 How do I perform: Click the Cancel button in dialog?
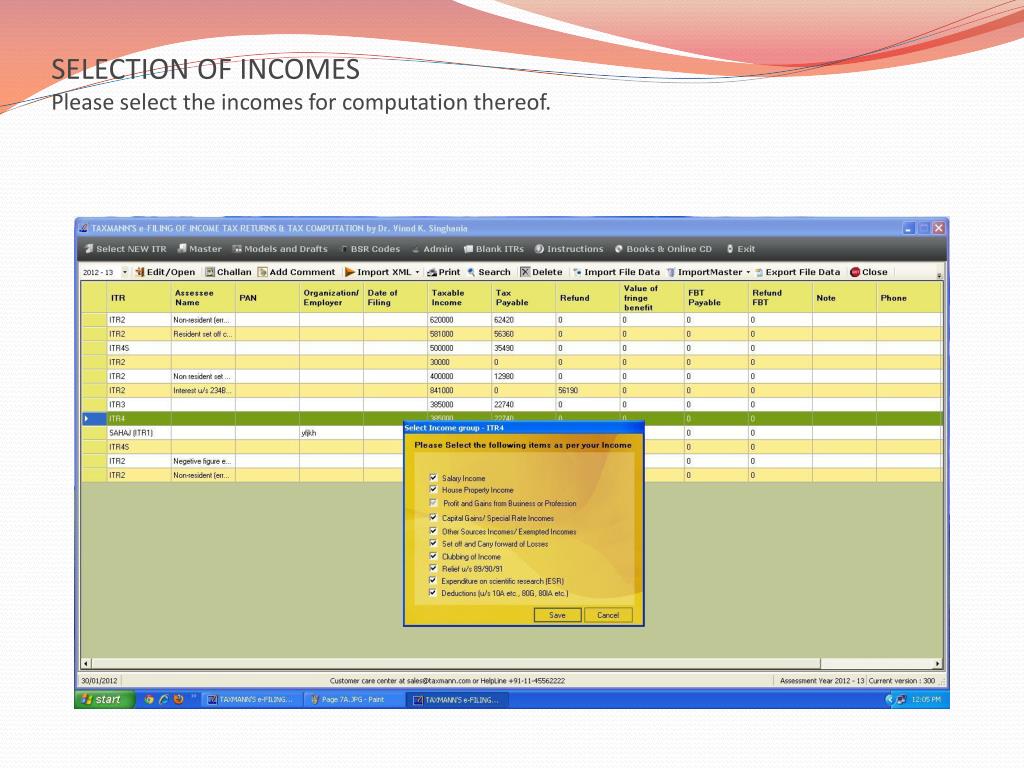tap(608, 615)
